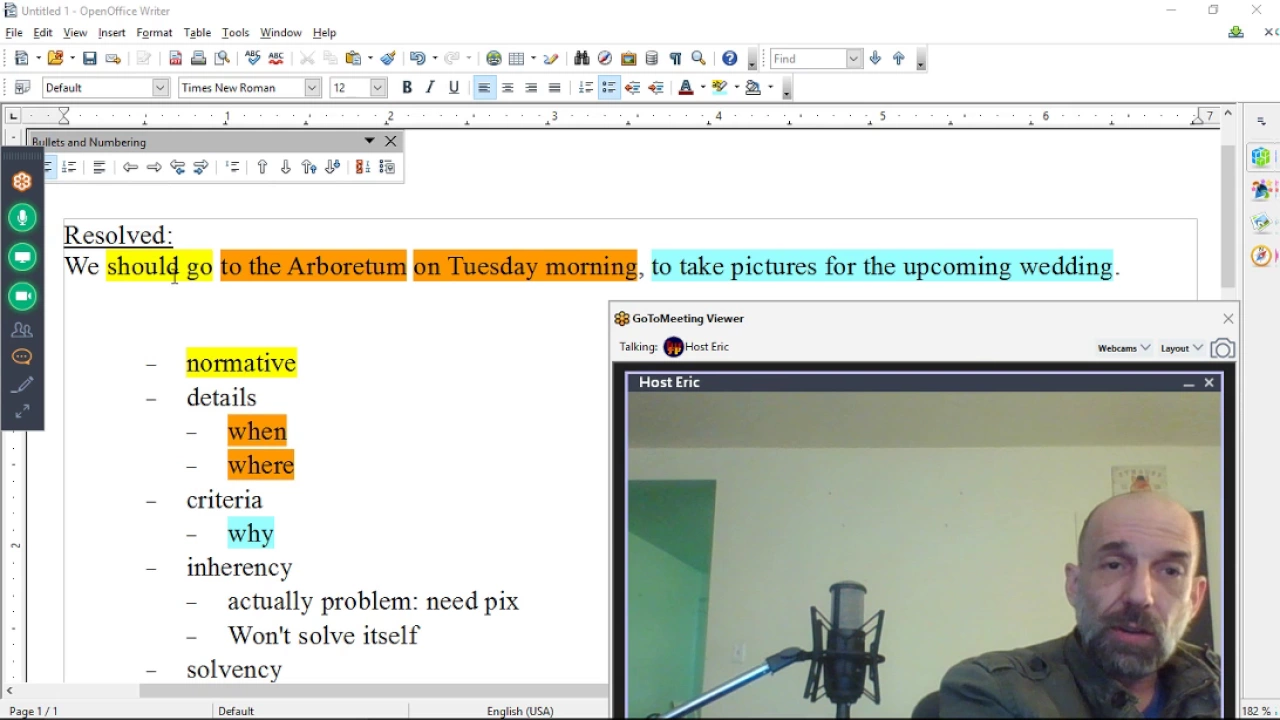Open the Navigator compass icon

point(605,59)
